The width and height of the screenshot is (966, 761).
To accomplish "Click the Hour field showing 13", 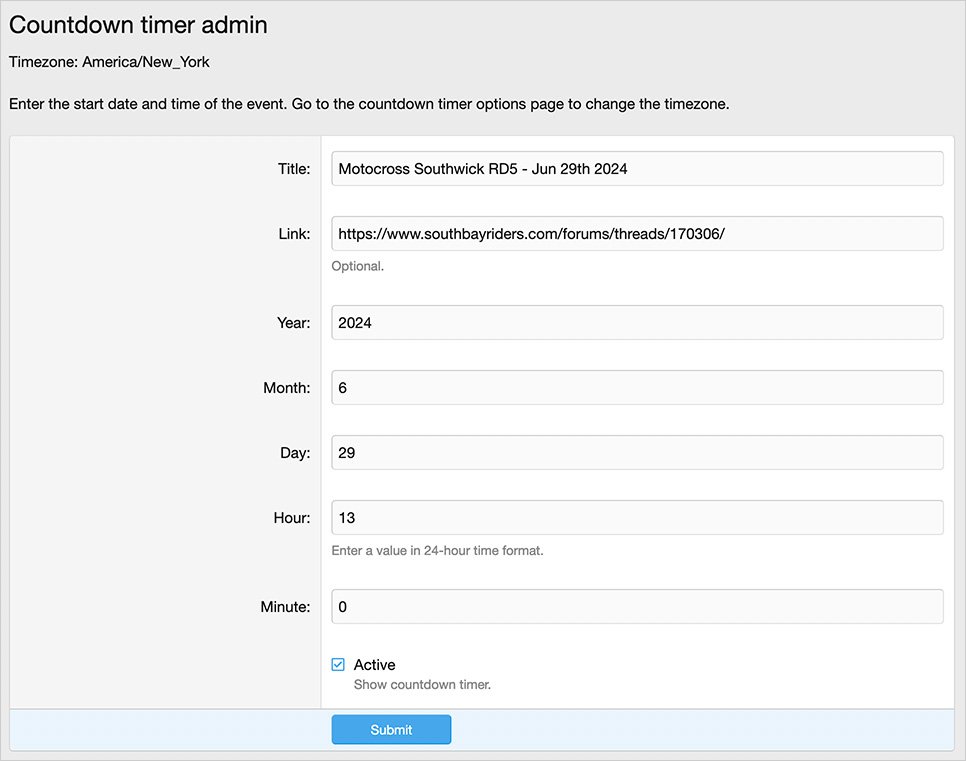I will tap(637, 518).
